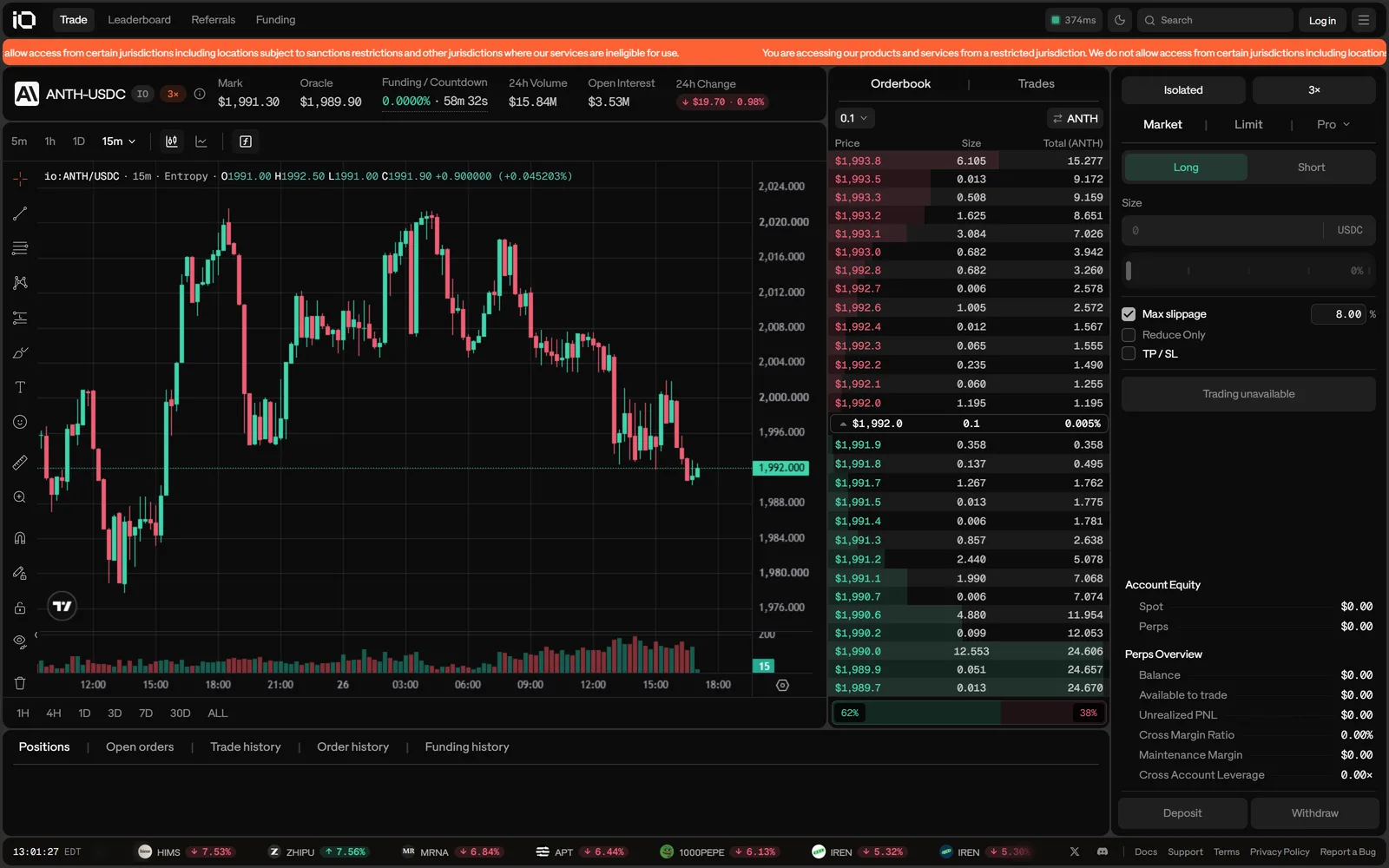Open the 15m timeframe dropdown
The height and width of the screenshot is (868, 1389).
point(119,141)
